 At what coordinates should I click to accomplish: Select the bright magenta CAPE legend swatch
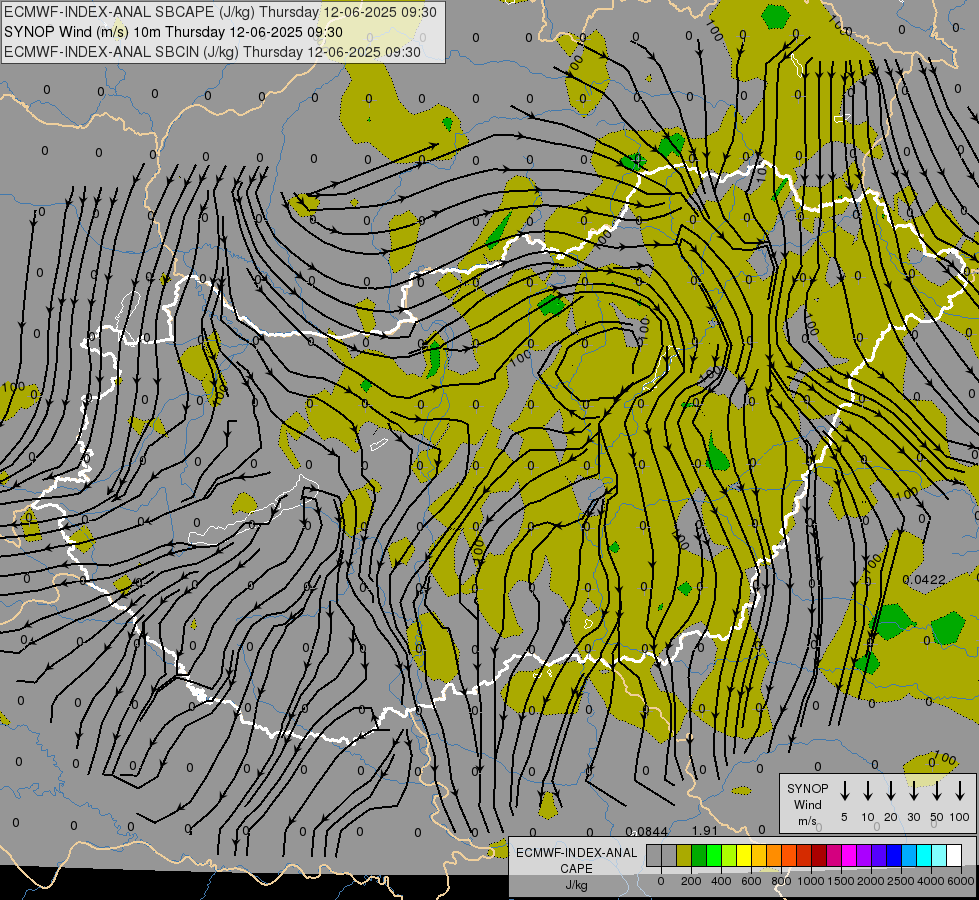849,855
